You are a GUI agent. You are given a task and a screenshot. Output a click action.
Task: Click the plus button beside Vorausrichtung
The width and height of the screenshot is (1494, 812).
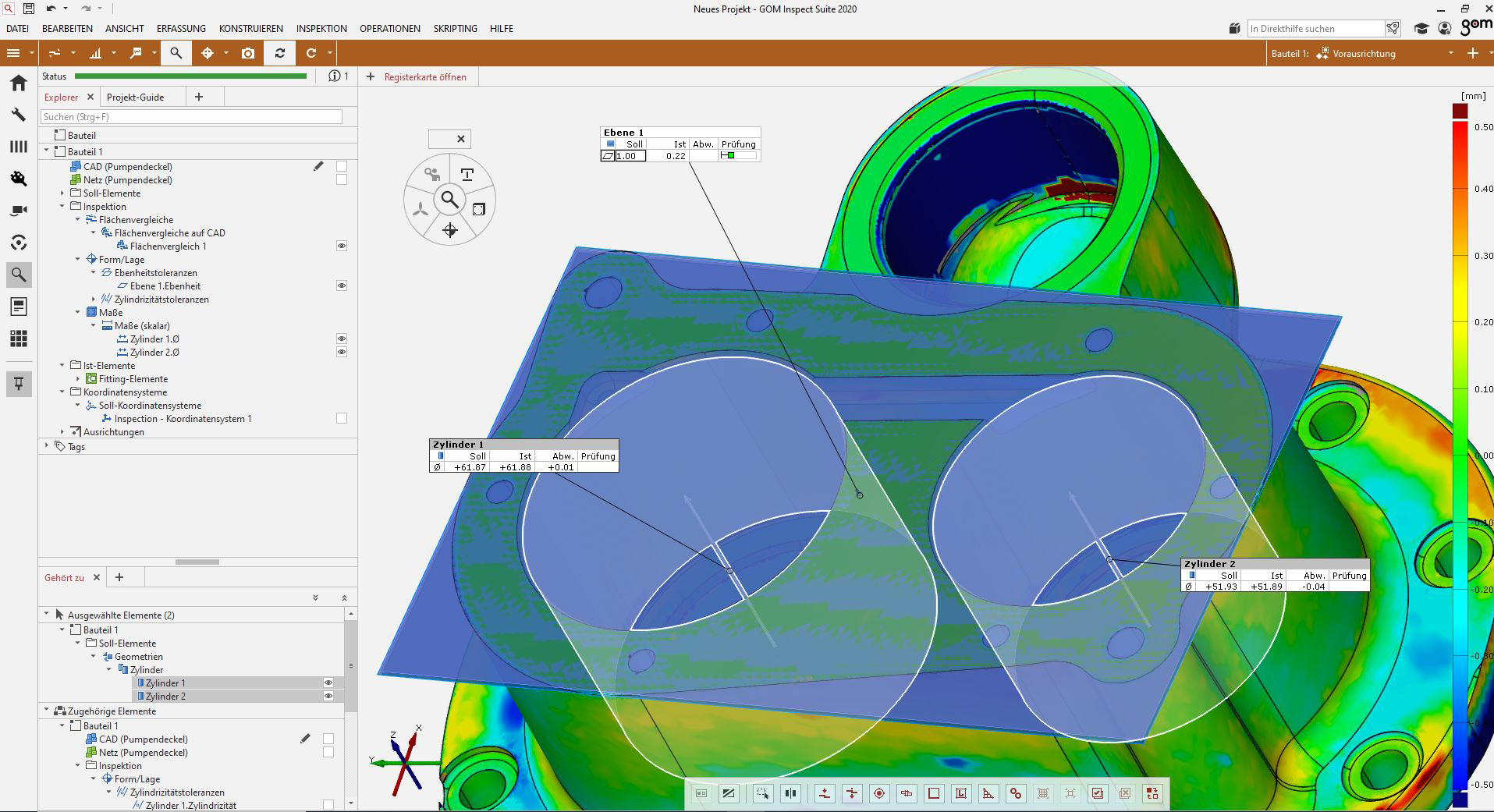(1473, 53)
